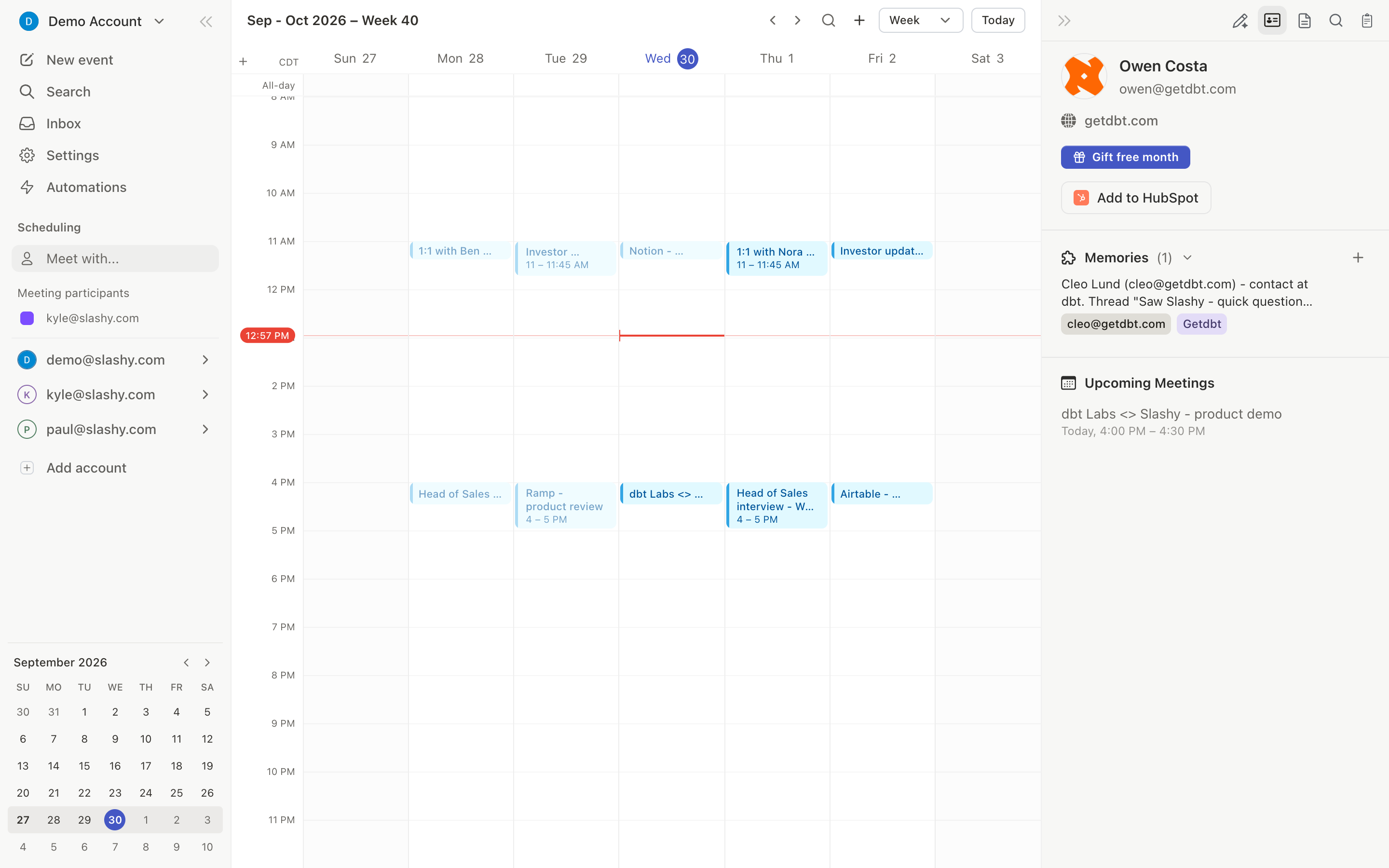
Task: Open dbt Labs <> Slashy upcoming meeting
Action: (x=1171, y=422)
